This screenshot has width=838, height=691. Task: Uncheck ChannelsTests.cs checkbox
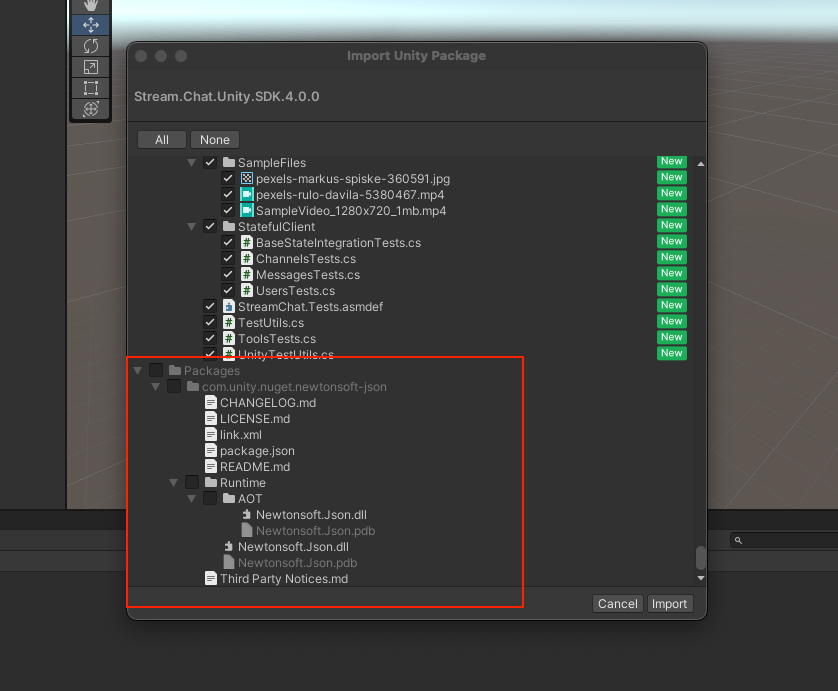tap(228, 259)
